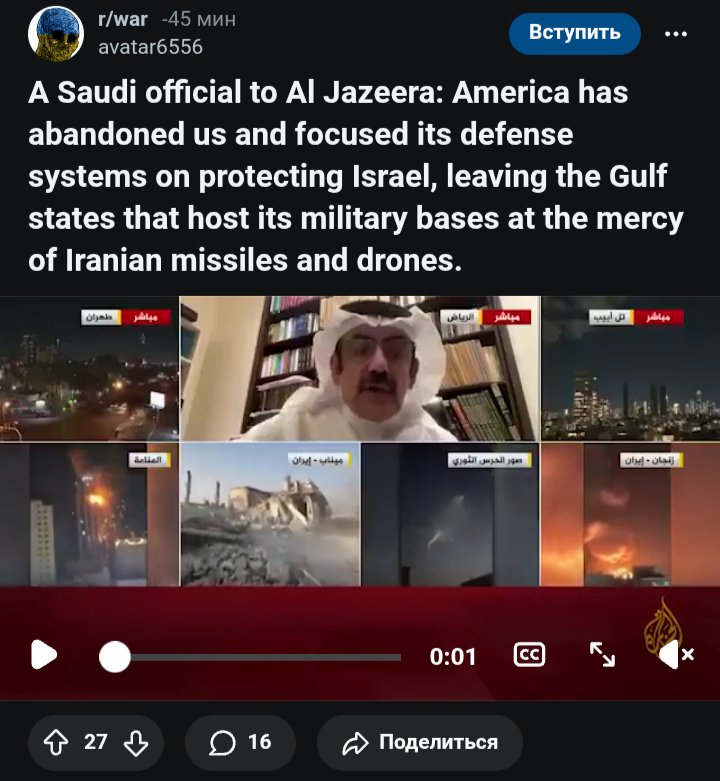The width and height of the screenshot is (720, 781).
Task: Open r/war community avatar
Action: (x=56, y=33)
